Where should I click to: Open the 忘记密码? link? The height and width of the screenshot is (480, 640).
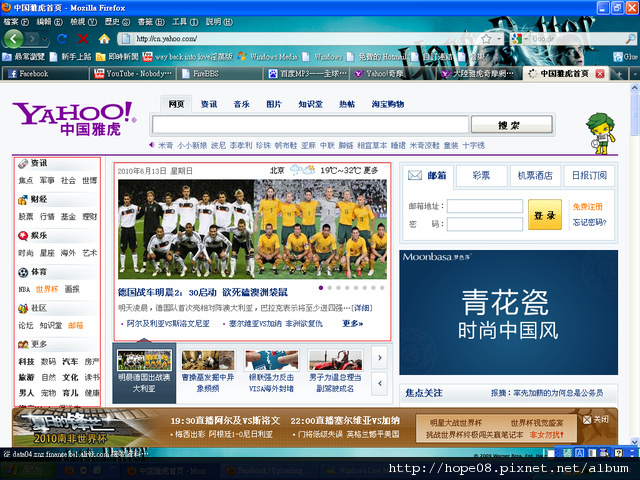[x=589, y=222]
